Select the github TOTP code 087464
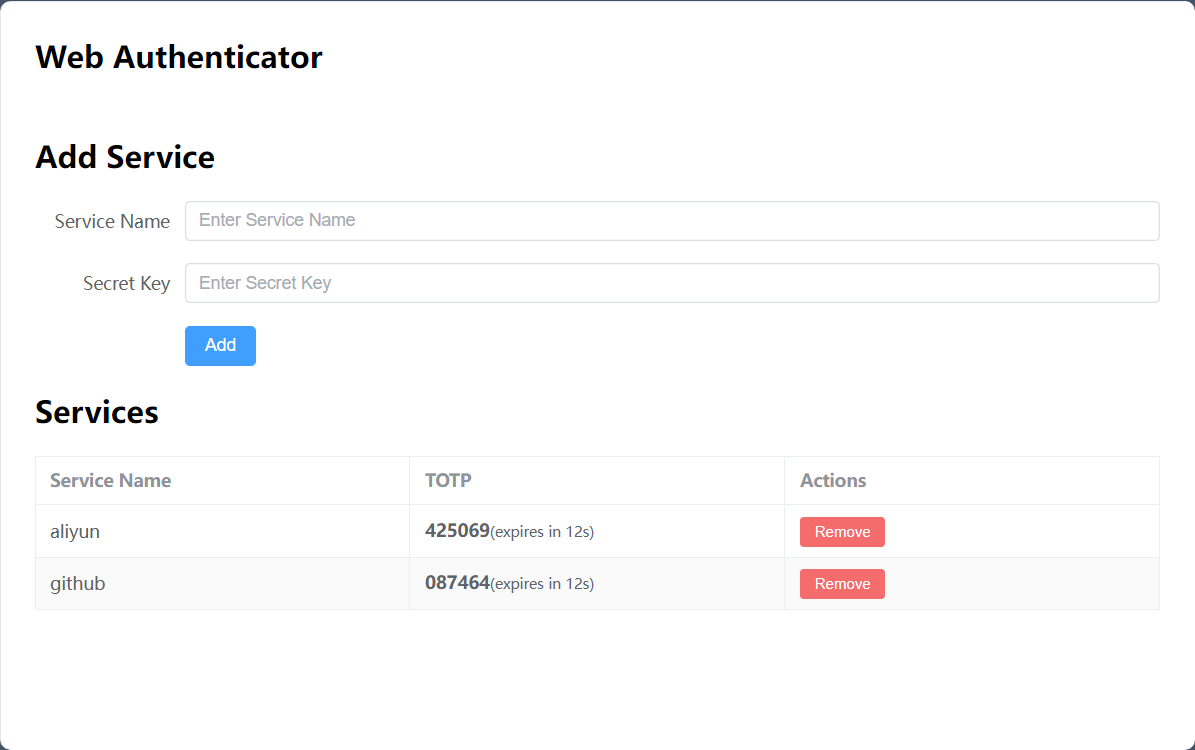Viewport: 1195px width, 750px height. (457, 583)
